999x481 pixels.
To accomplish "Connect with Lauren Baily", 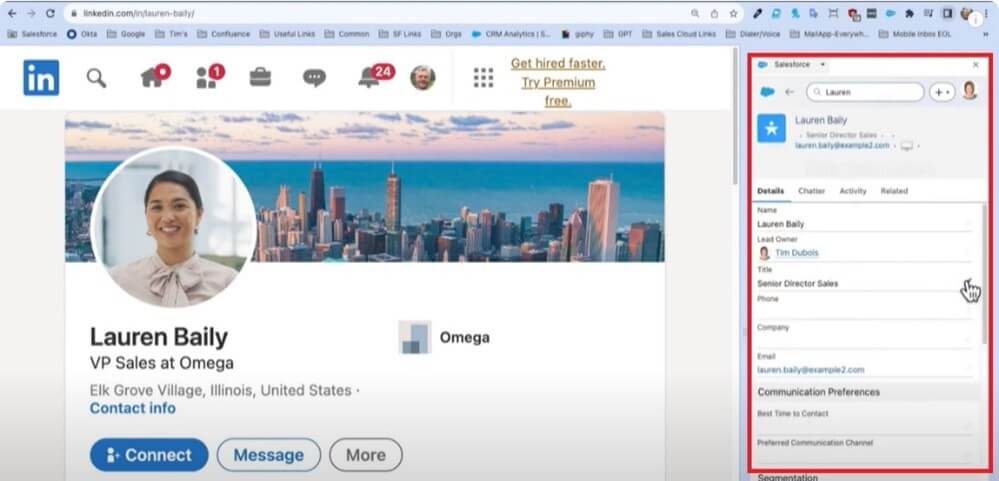I will tap(149, 455).
